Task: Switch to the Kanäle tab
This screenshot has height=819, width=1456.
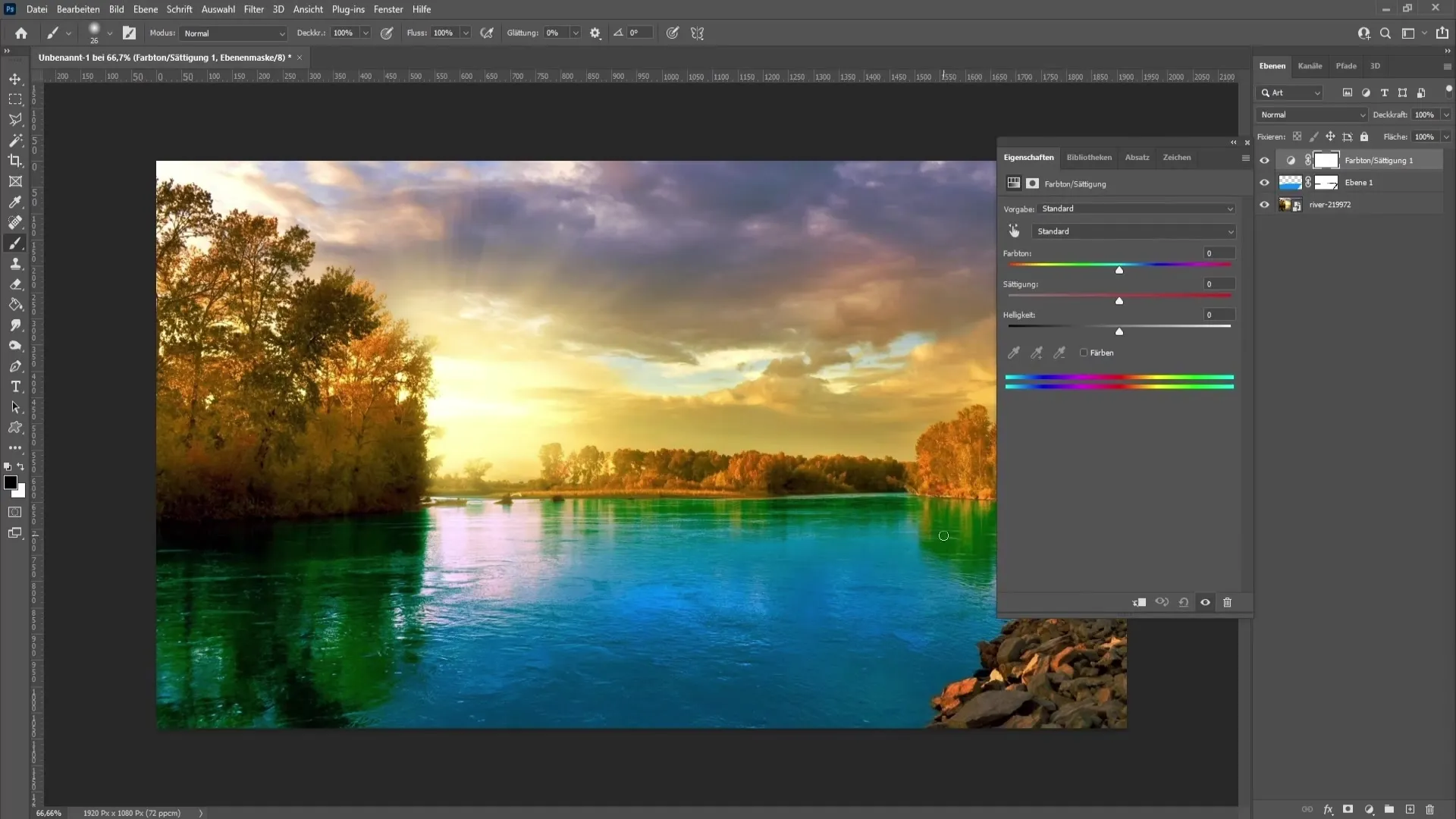Action: coord(1310,65)
